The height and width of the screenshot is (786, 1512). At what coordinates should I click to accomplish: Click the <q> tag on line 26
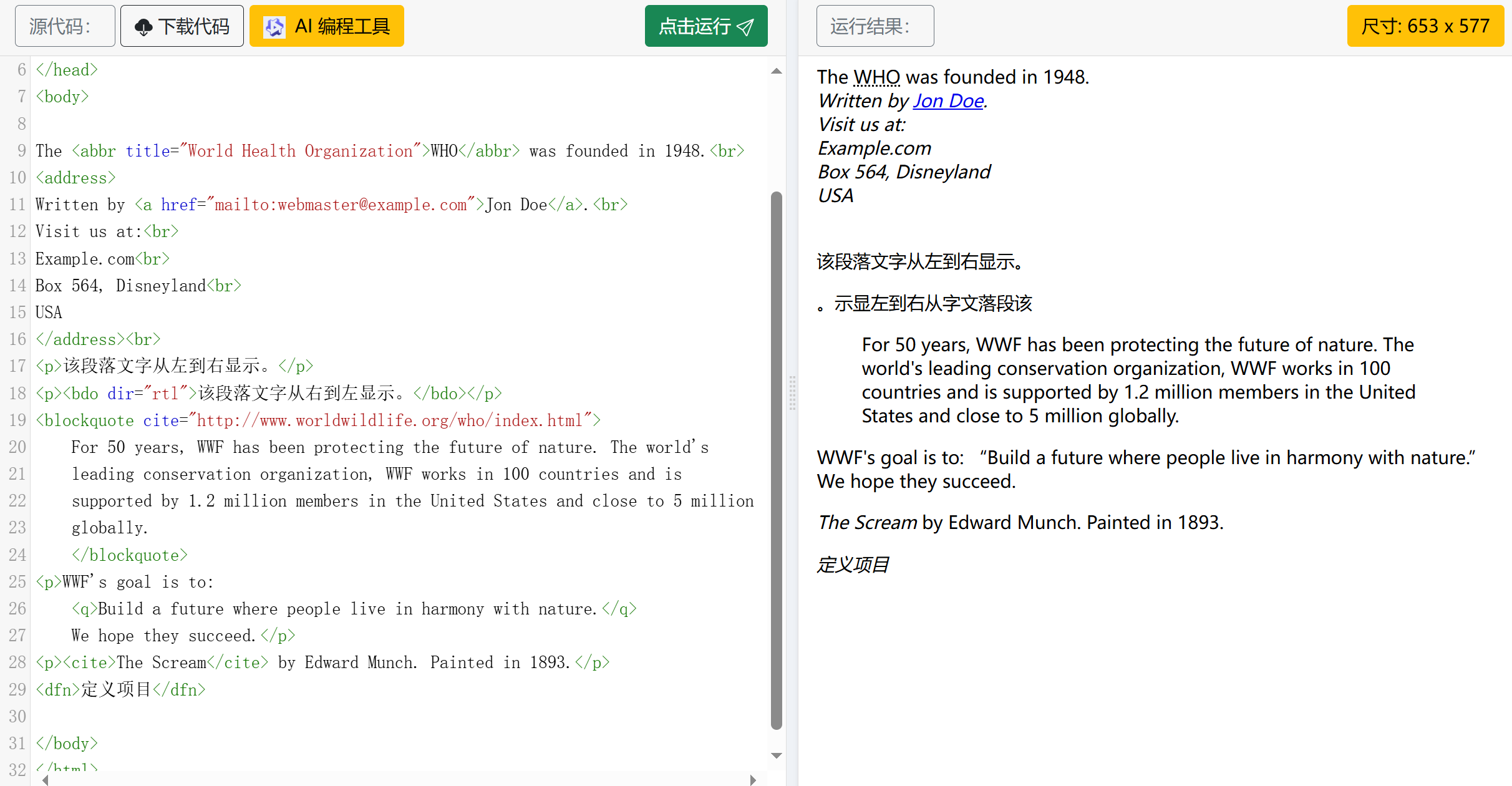click(85, 609)
